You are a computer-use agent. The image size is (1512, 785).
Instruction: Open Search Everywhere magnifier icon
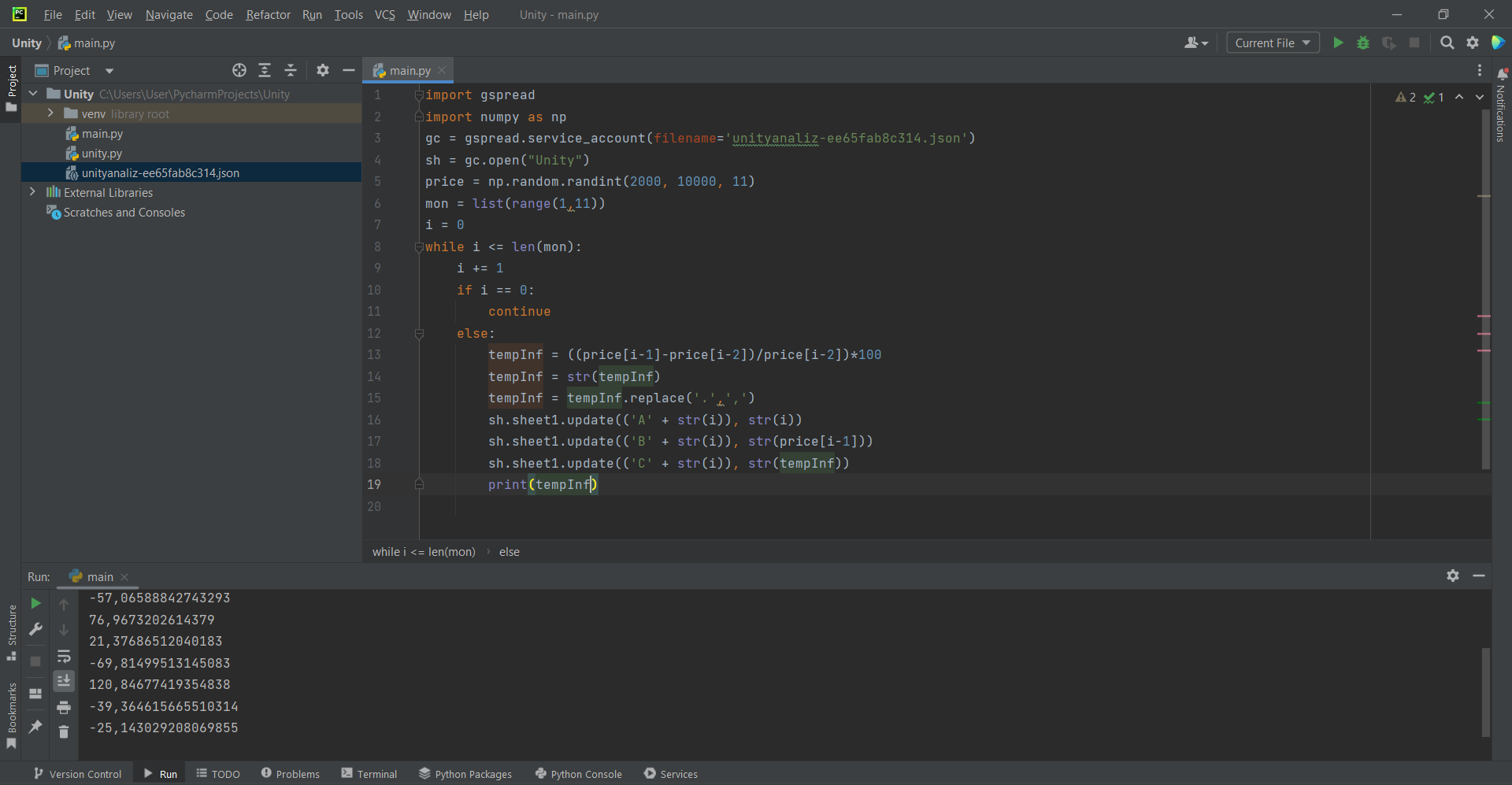pos(1447,43)
